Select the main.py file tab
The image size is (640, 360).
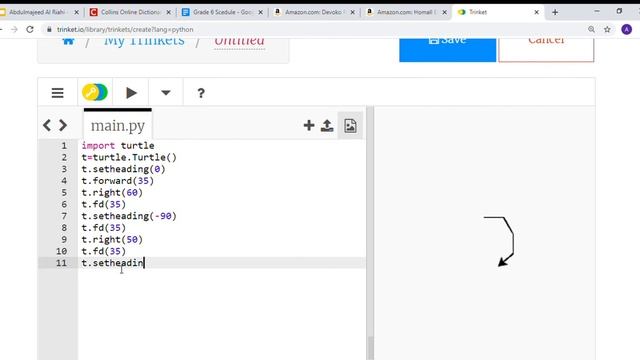click(x=118, y=125)
